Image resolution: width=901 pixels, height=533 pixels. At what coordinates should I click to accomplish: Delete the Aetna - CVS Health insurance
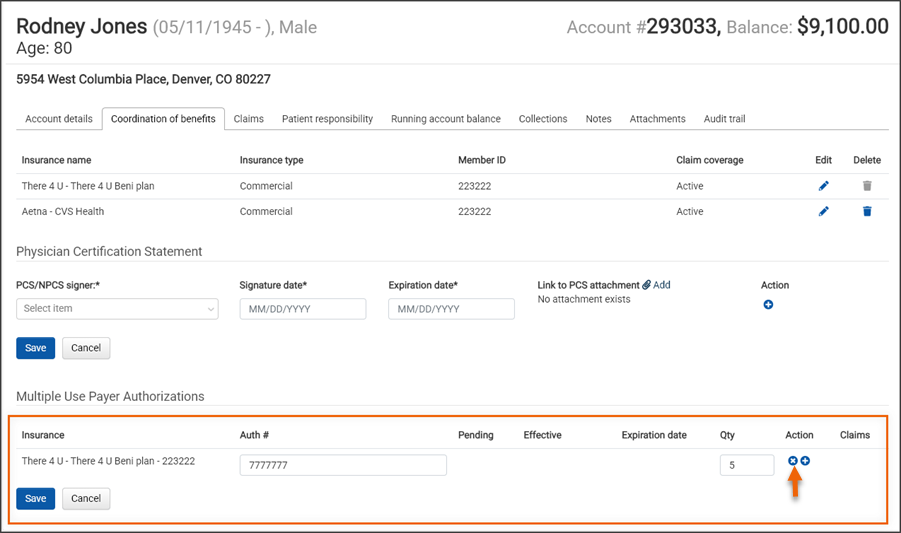(x=867, y=212)
